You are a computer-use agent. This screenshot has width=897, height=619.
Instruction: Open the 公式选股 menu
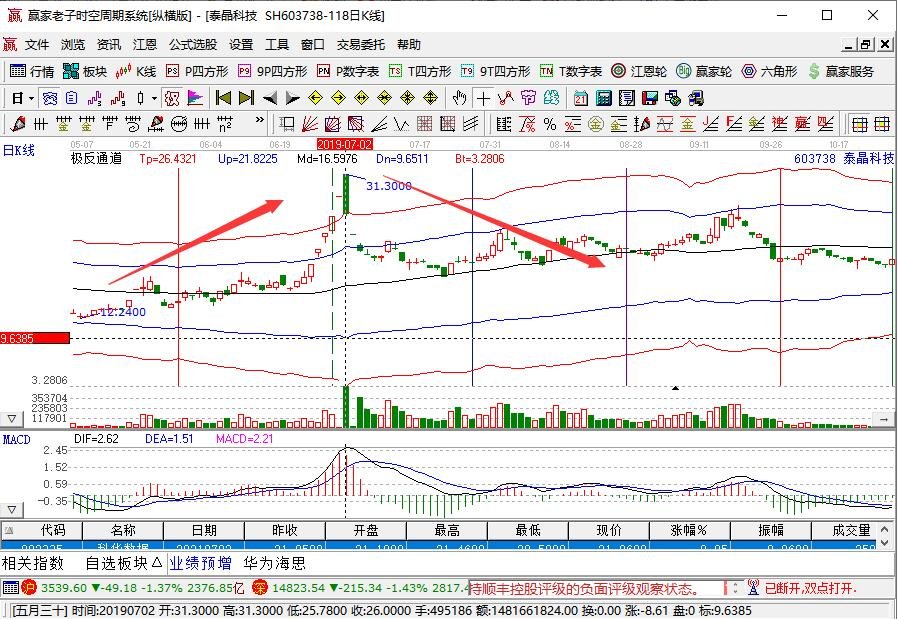coord(193,45)
